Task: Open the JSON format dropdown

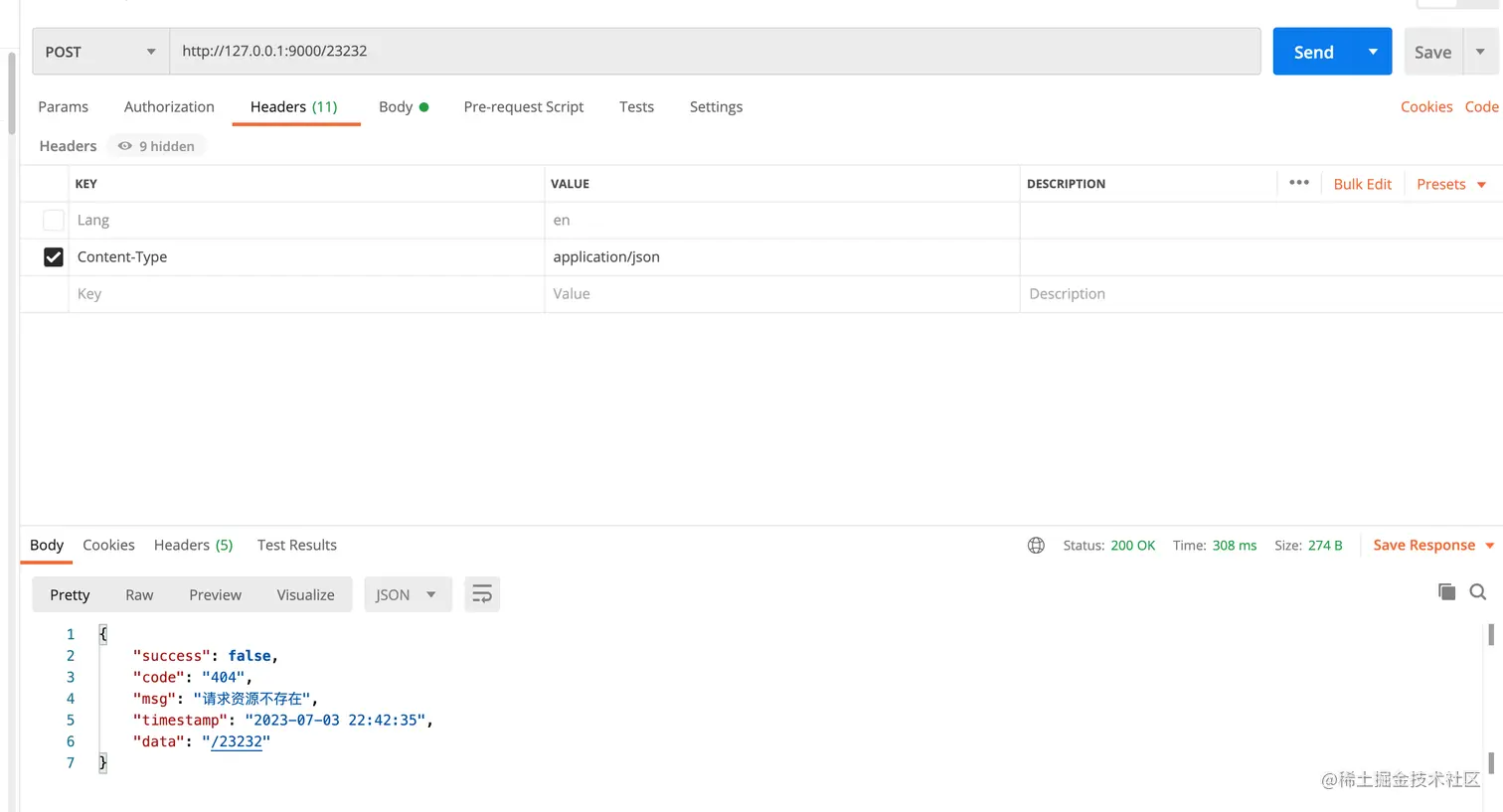Action: pos(408,594)
